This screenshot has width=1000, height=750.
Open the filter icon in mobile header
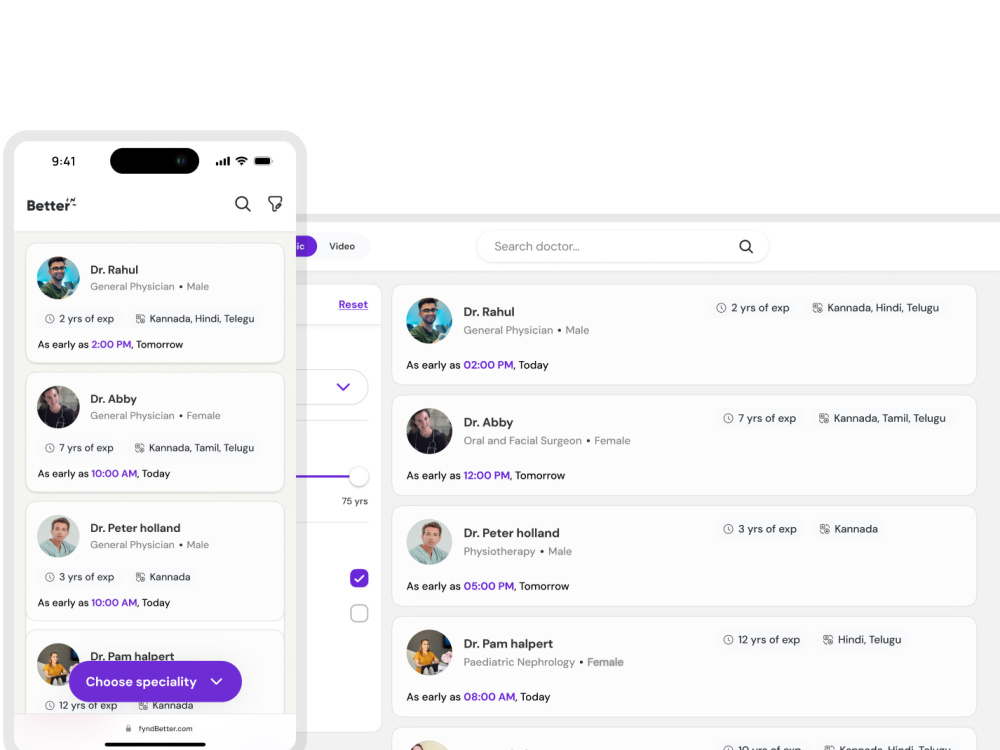point(275,204)
